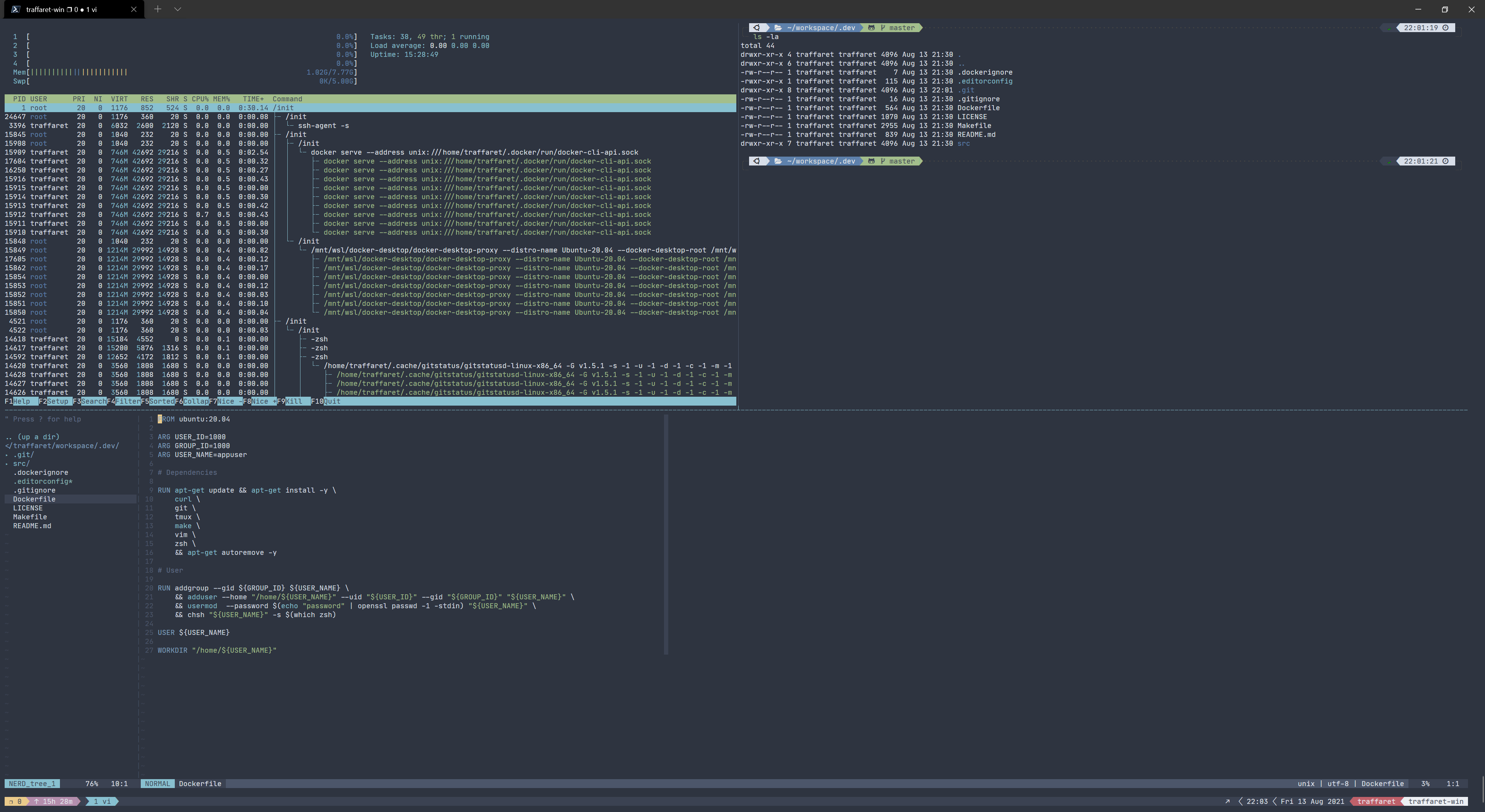Click the clock icon next to 22:01:19
The height and width of the screenshot is (812, 1485).
(x=1445, y=28)
